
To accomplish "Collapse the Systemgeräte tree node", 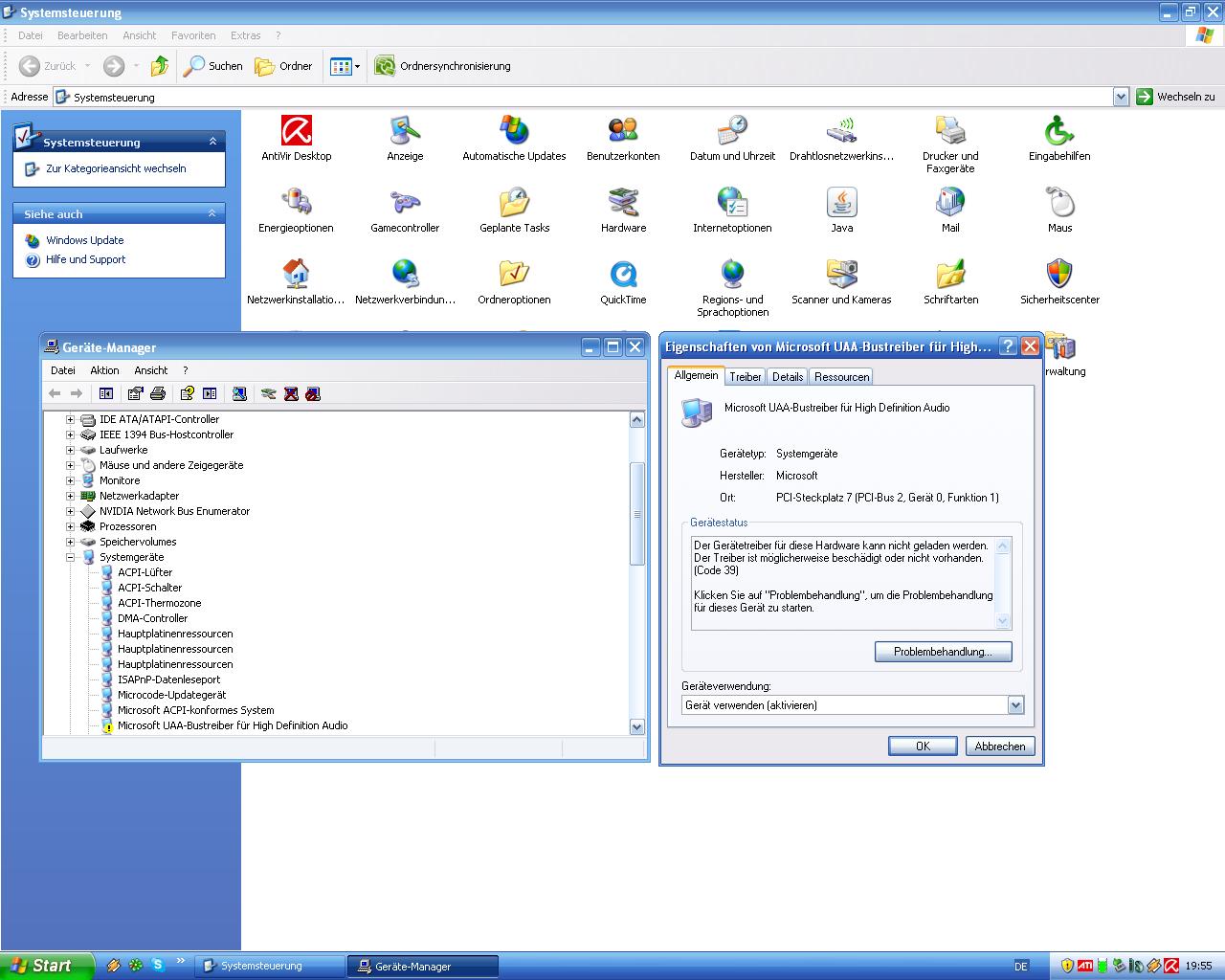I will click(70, 557).
